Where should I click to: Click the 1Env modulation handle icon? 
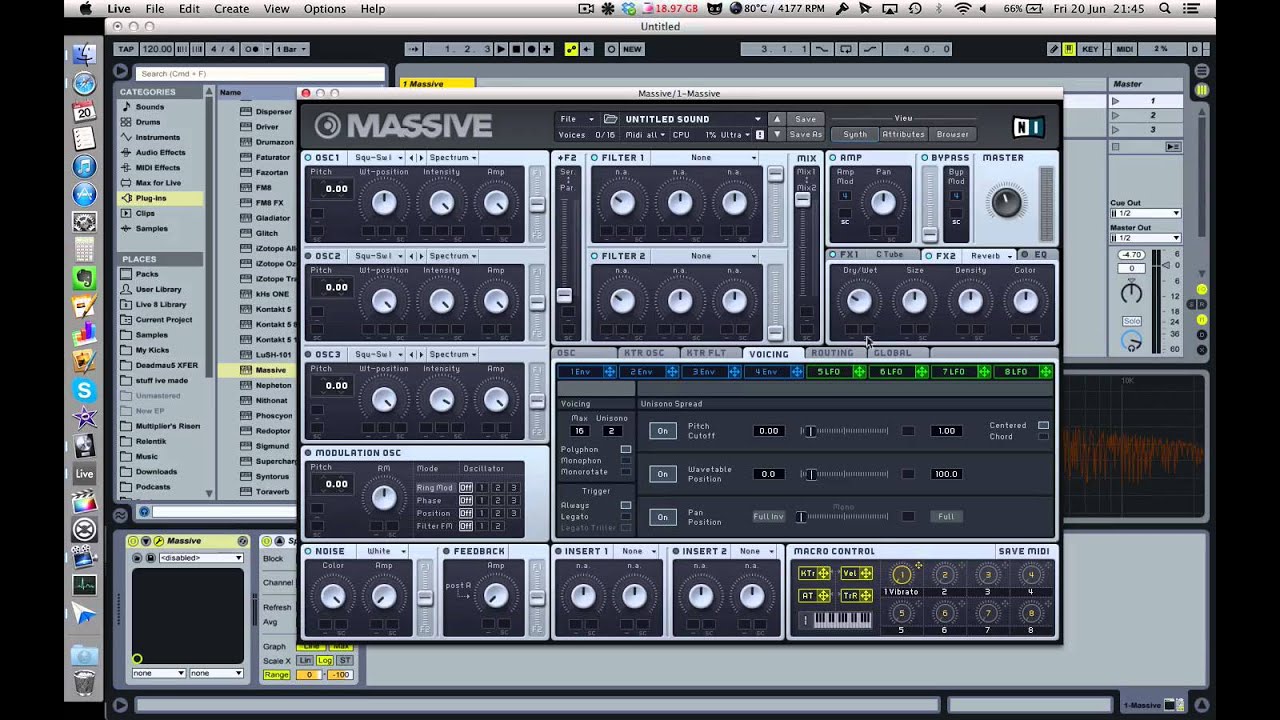609,372
